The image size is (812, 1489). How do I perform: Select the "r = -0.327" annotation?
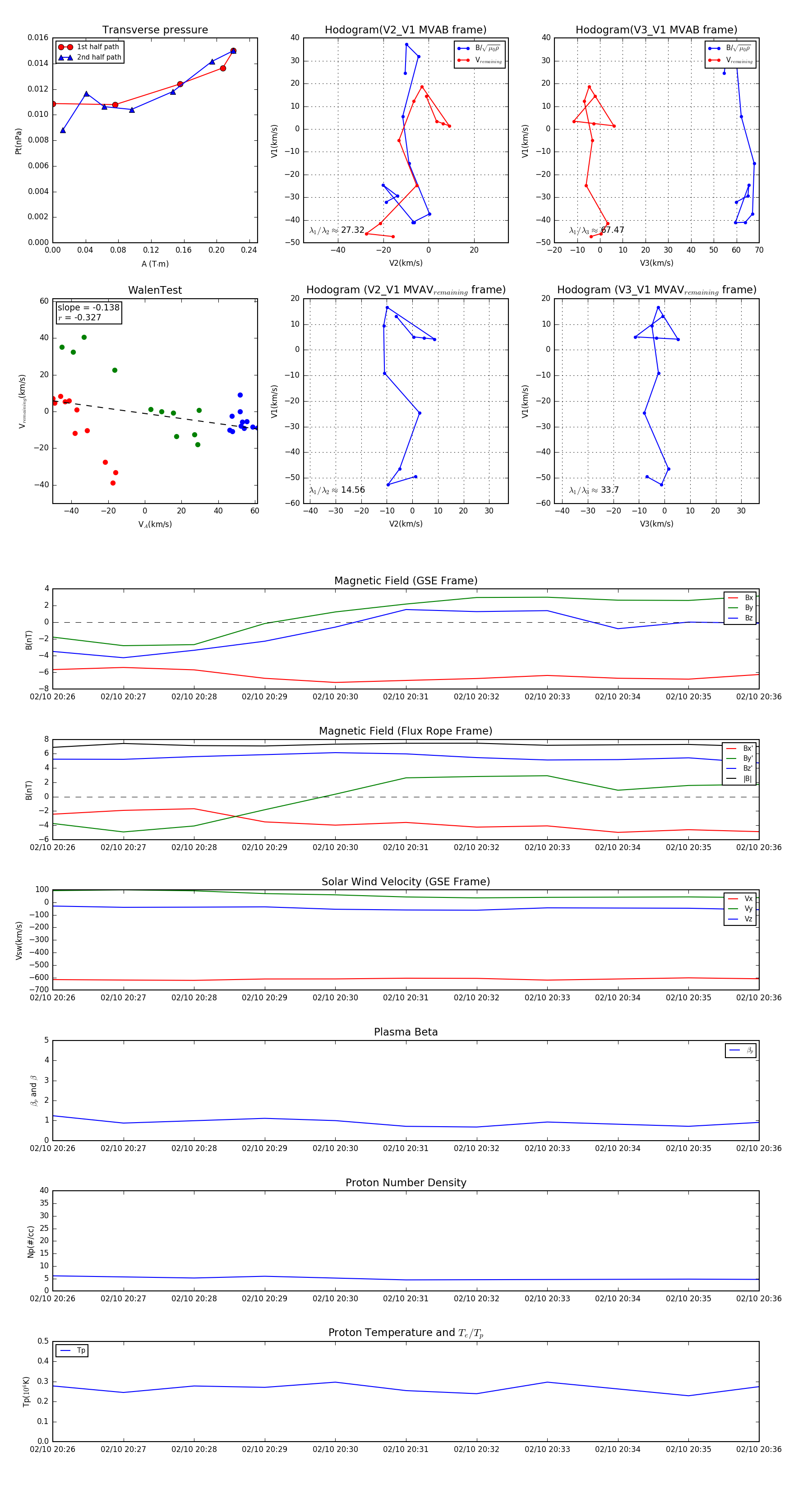(80, 317)
